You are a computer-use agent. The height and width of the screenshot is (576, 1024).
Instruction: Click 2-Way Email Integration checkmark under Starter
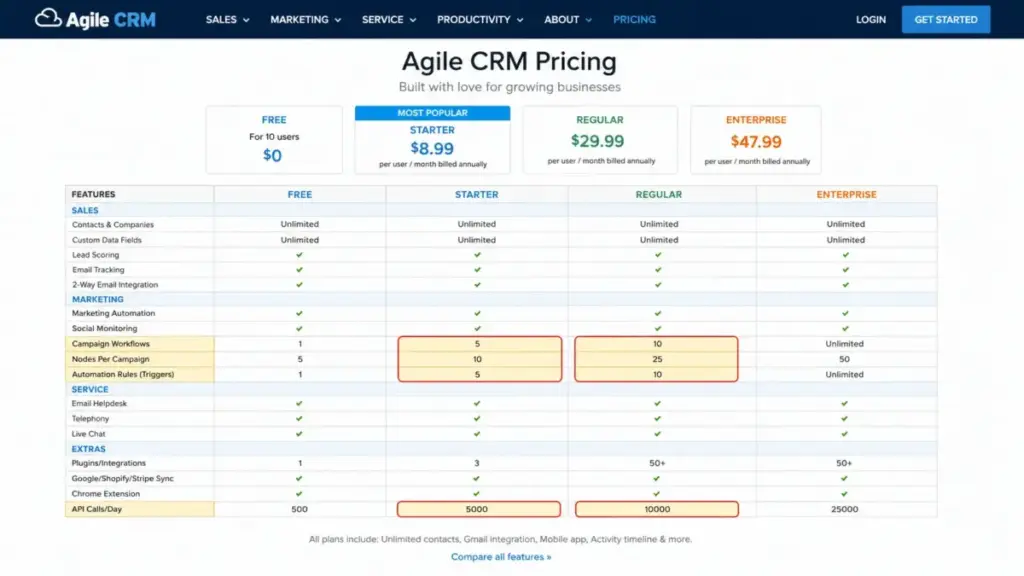477,285
